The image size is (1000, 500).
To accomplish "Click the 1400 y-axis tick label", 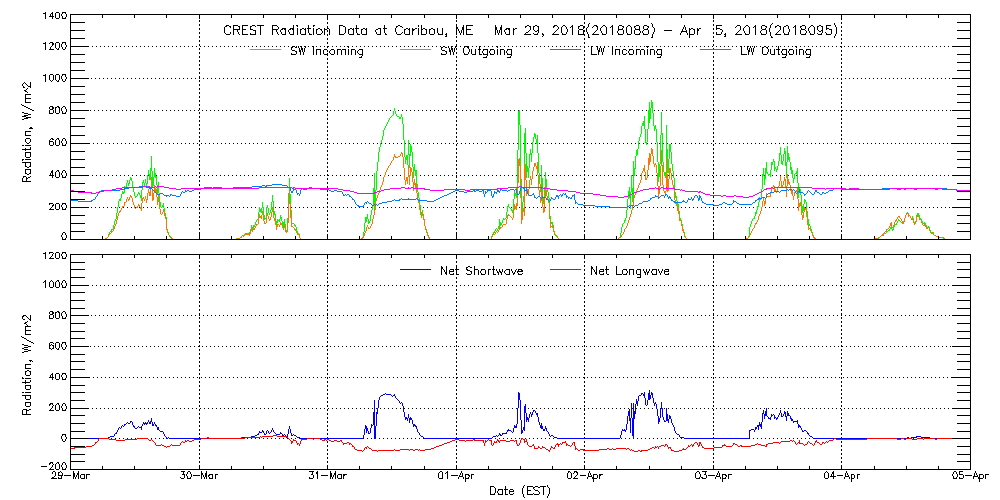I will click(x=55, y=18).
